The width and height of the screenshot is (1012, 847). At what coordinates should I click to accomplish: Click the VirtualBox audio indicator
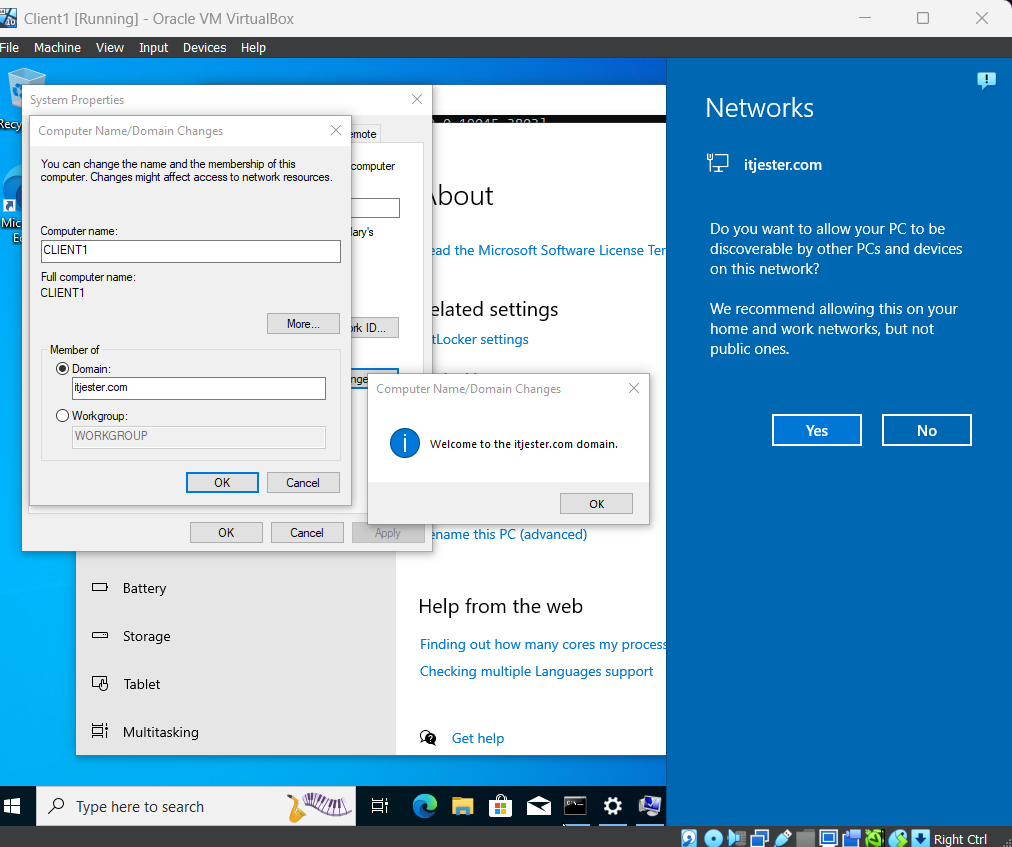click(736, 838)
